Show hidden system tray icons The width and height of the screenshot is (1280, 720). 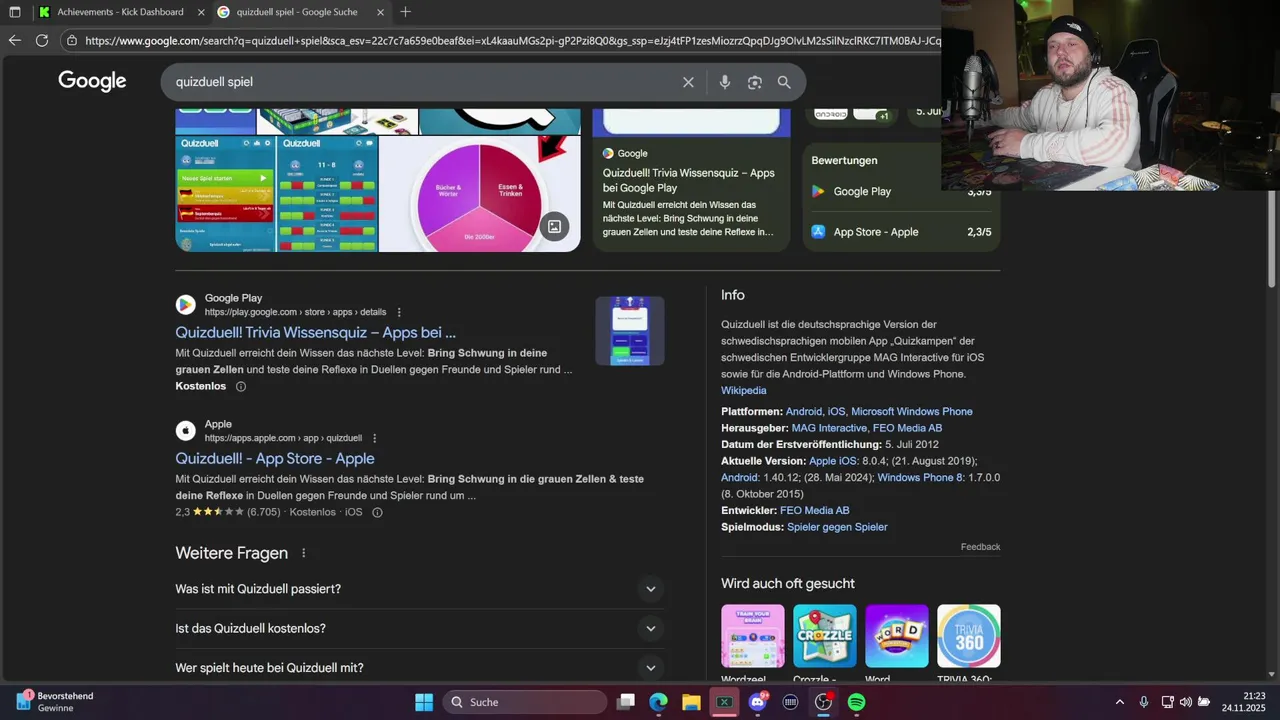pyautogui.click(x=1119, y=702)
